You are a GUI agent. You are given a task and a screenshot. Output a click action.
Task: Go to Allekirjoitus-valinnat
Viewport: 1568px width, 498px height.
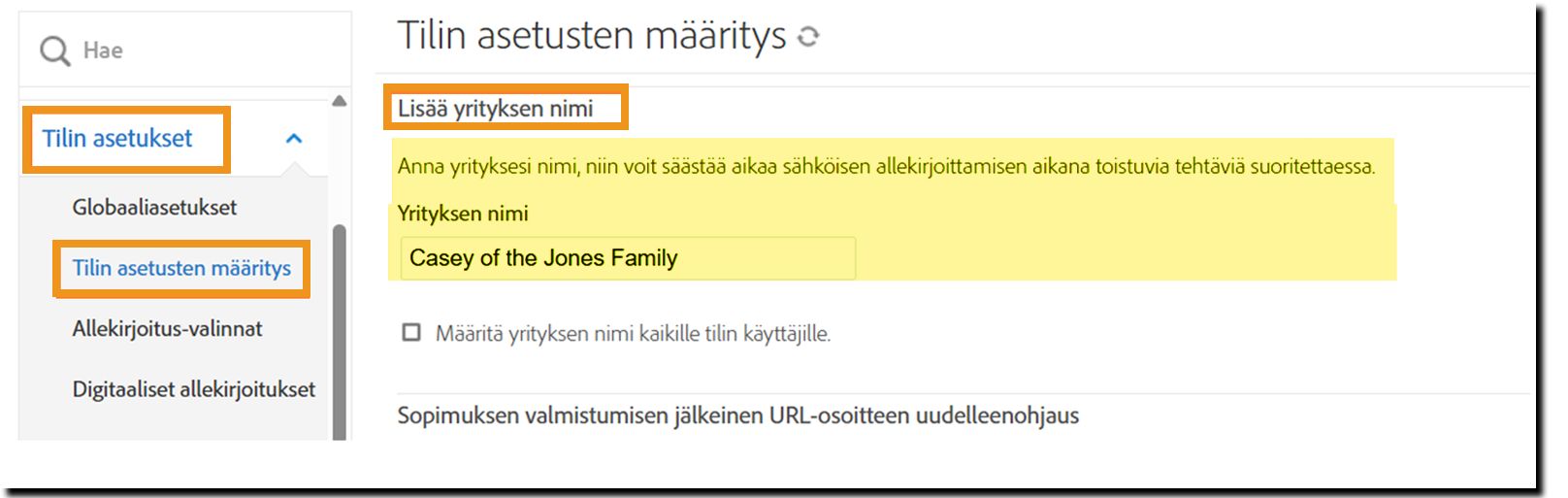click(x=167, y=329)
